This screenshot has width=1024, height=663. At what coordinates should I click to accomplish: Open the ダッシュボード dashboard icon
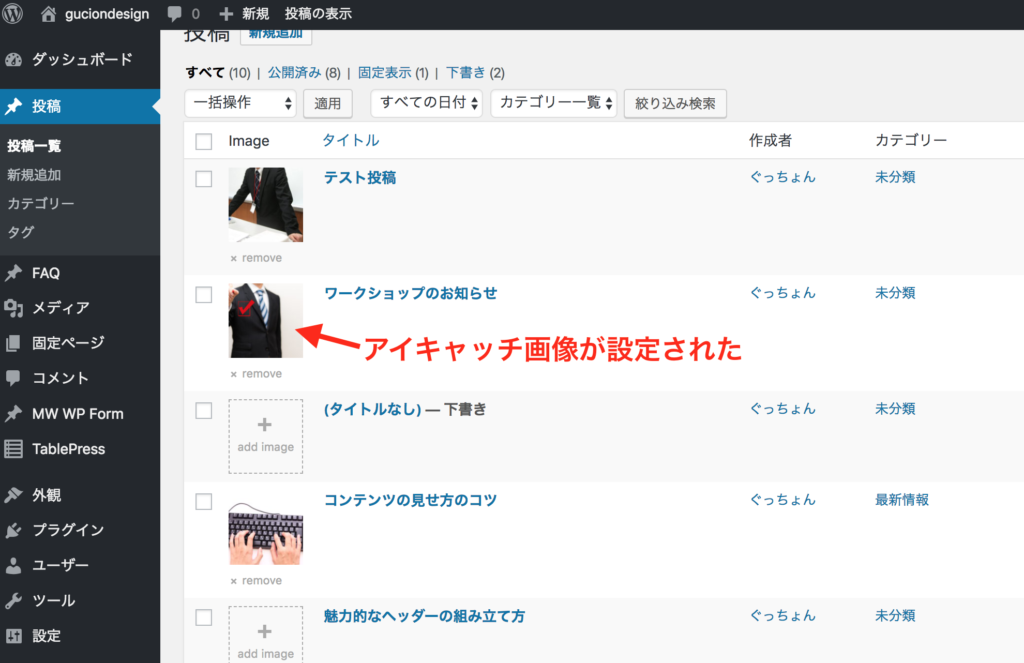pos(14,60)
